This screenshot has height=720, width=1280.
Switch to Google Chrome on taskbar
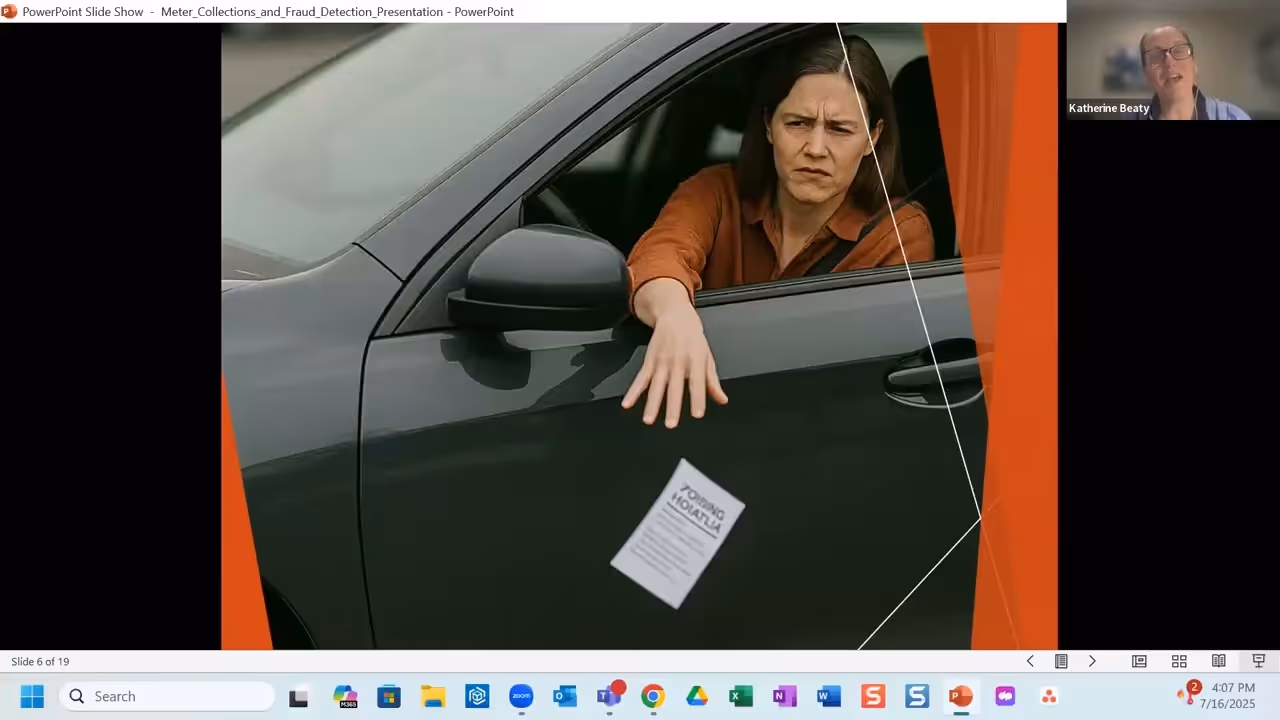coord(653,696)
